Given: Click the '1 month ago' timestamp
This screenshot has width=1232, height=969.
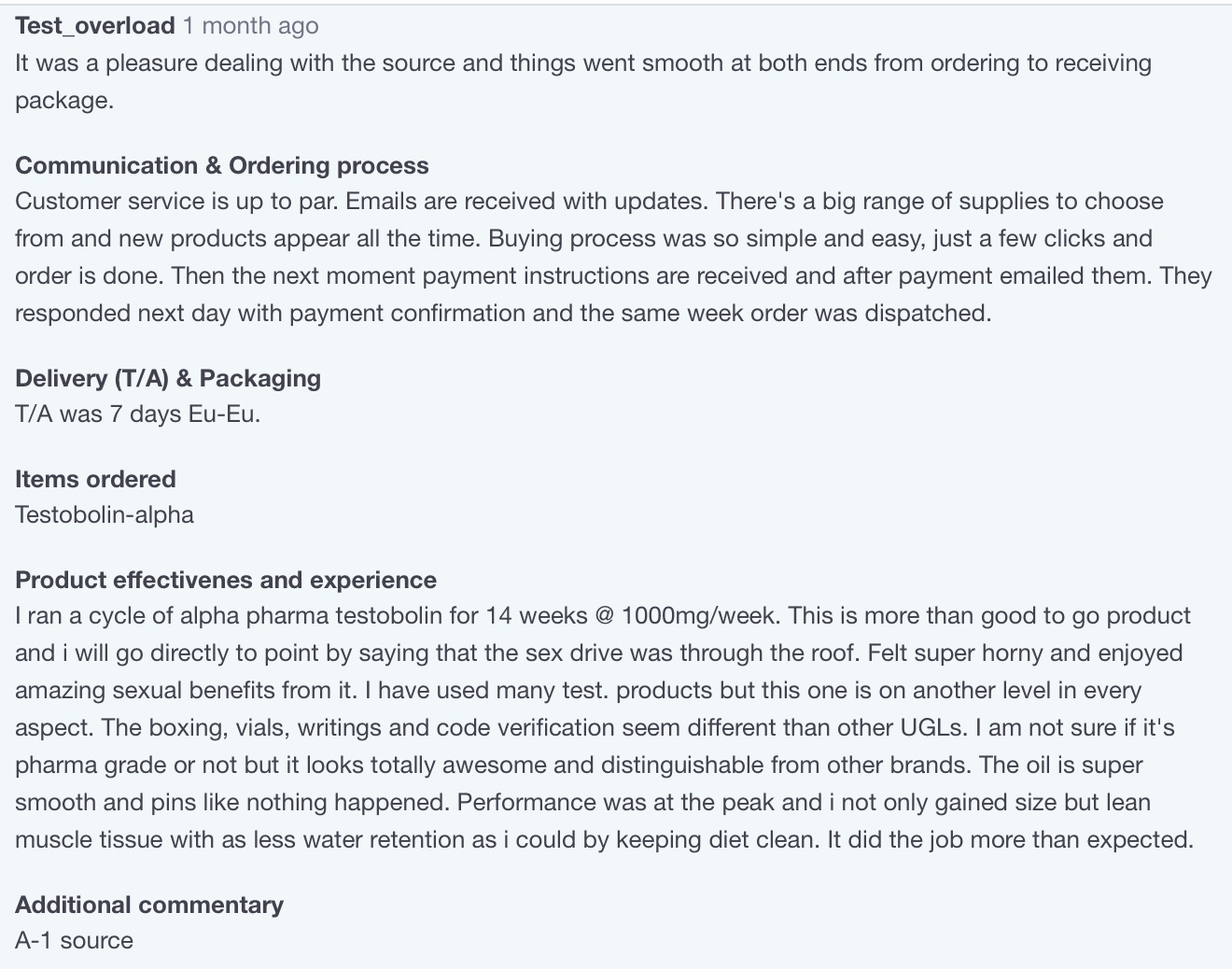Looking at the screenshot, I should pos(250,26).
